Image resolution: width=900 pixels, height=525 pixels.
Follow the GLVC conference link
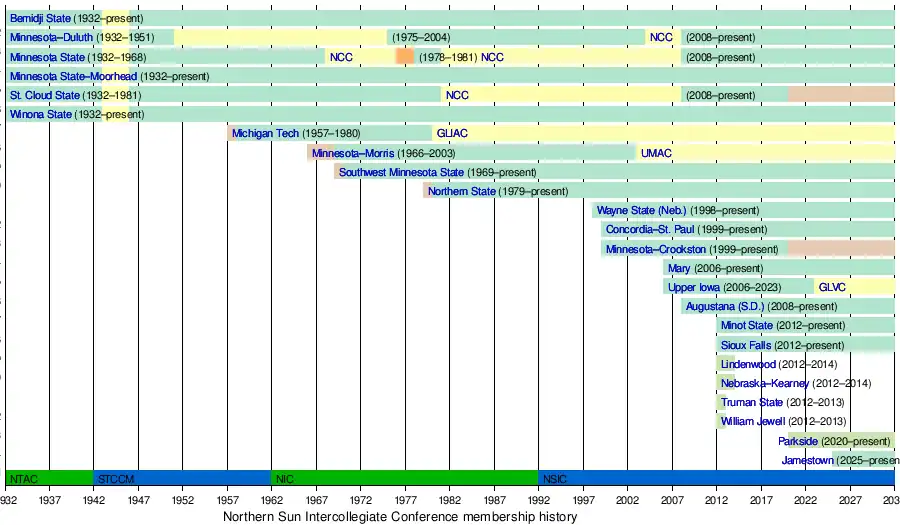(831, 287)
